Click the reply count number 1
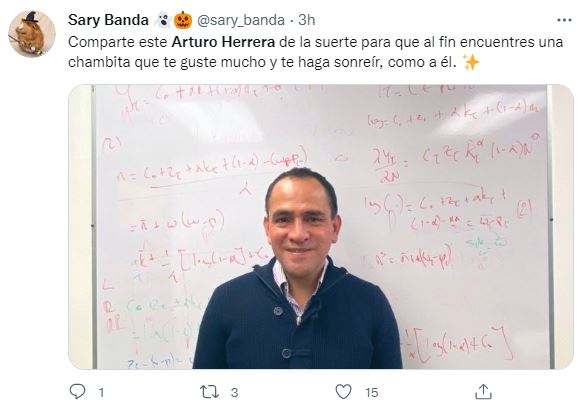The height and width of the screenshot is (412, 588). (101, 393)
